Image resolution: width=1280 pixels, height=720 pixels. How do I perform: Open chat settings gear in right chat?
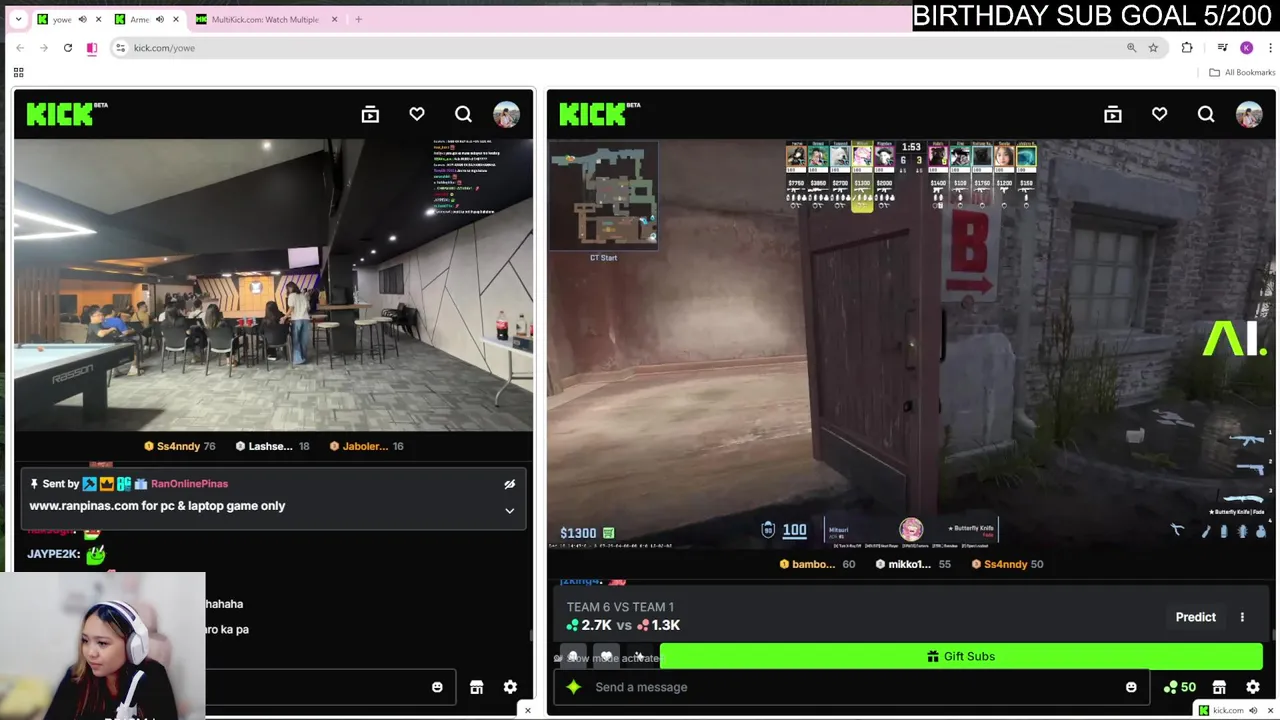(x=1253, y=687)
